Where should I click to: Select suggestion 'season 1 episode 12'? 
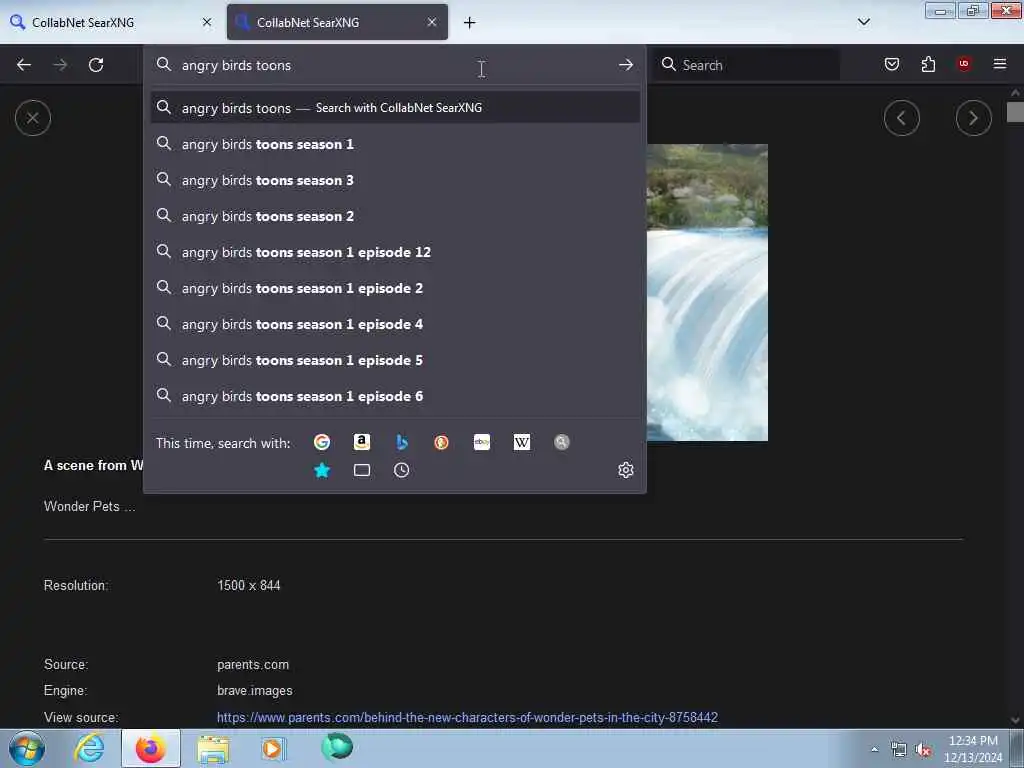(395, 252)
